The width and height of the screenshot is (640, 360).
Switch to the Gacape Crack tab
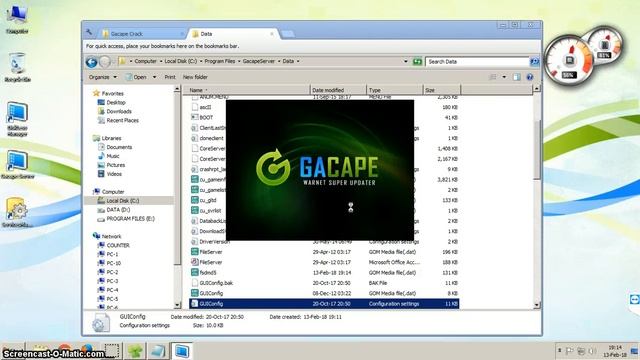click(x=141, y=34)
